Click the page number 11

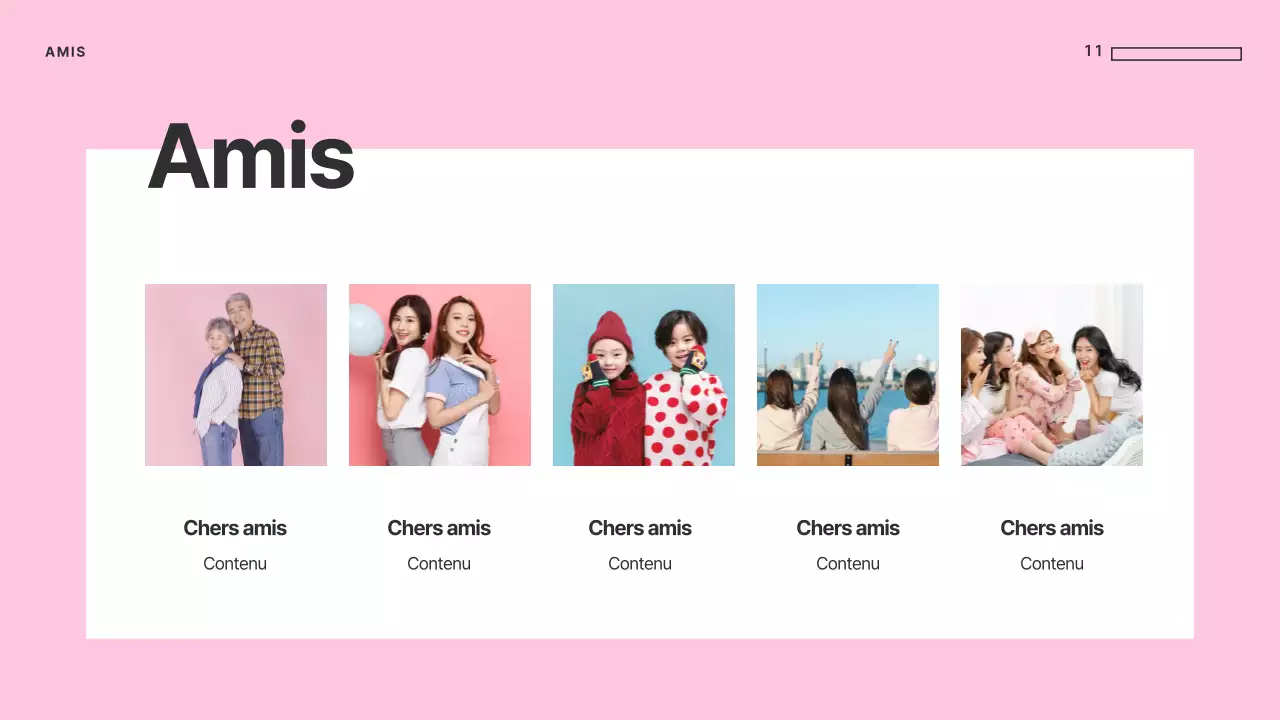(1094, 51)
